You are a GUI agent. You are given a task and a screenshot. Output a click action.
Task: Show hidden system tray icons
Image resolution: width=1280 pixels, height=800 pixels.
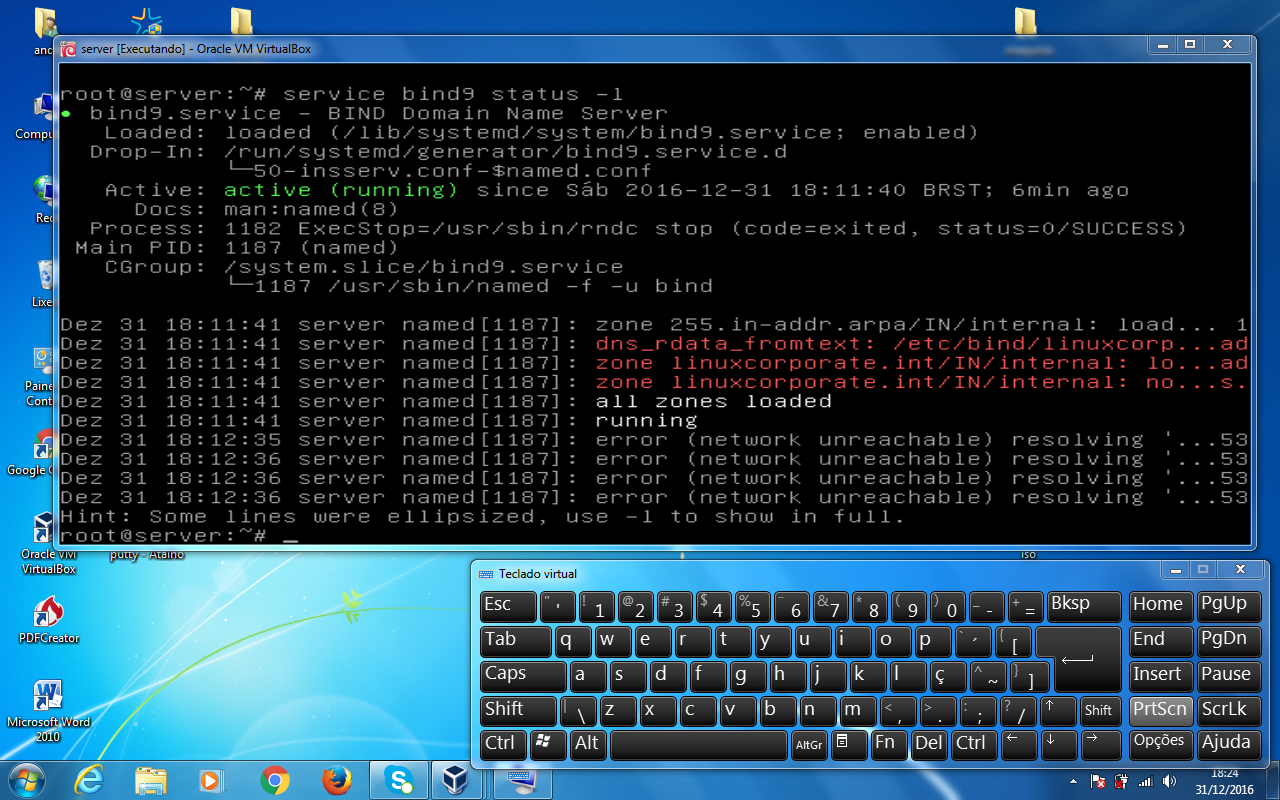click(x=1074, y=781)
